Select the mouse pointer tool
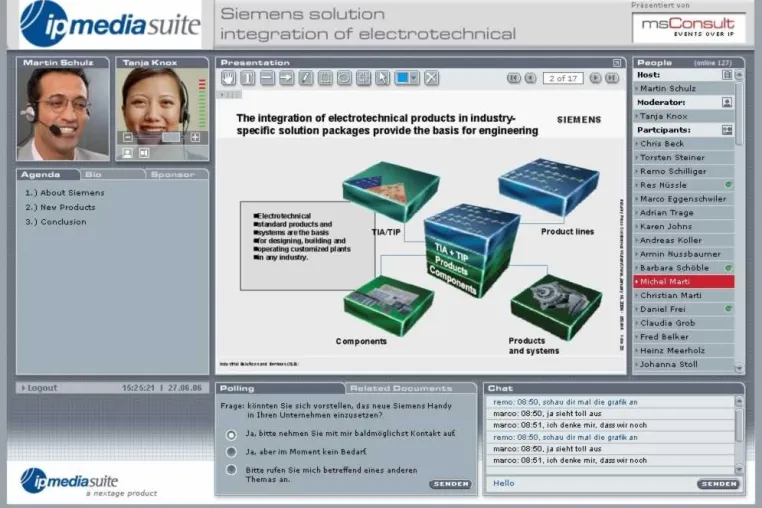Screen dimensions: 762x508 click(x=382, y=78)
